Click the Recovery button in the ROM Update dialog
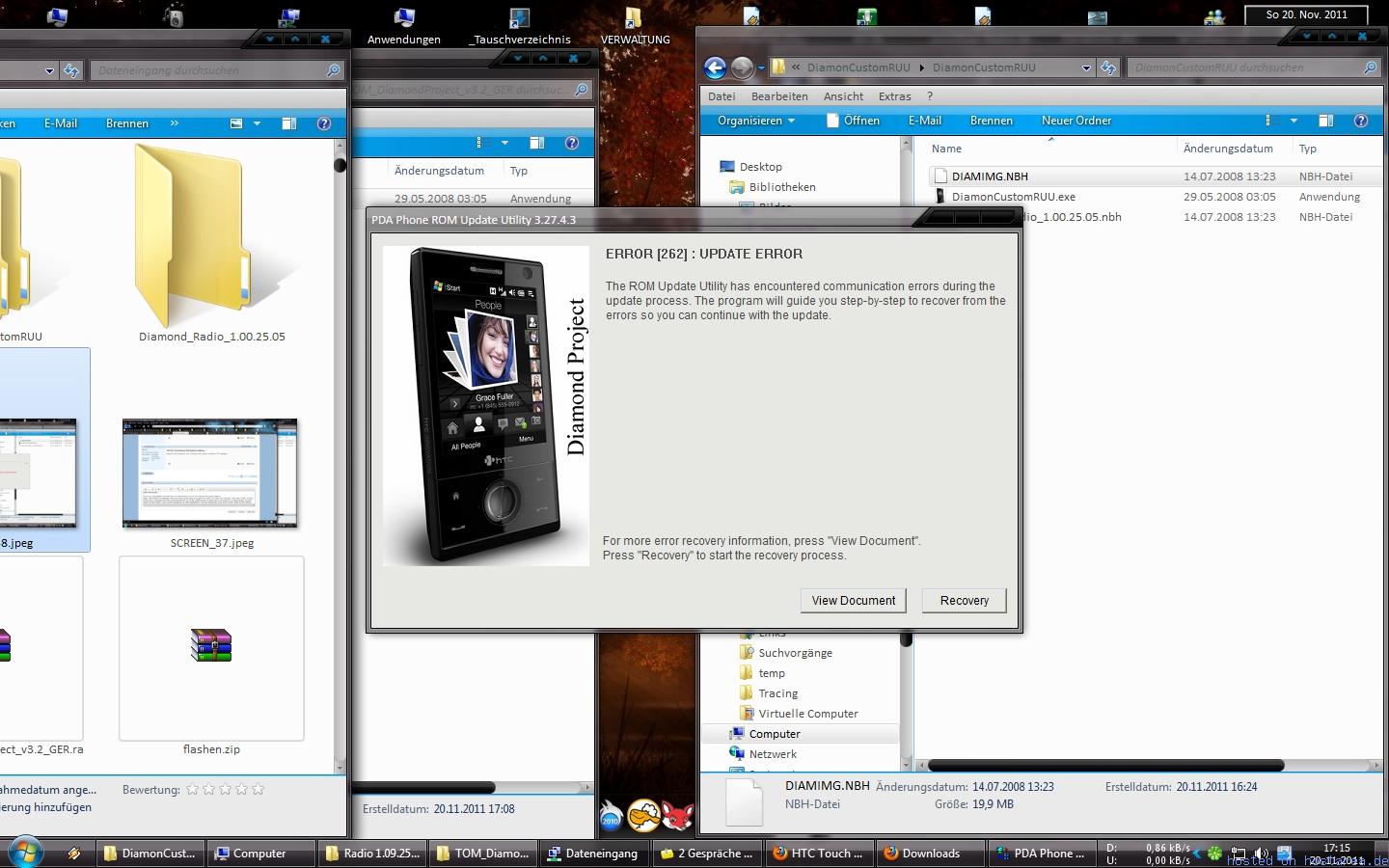 [965, 600]
